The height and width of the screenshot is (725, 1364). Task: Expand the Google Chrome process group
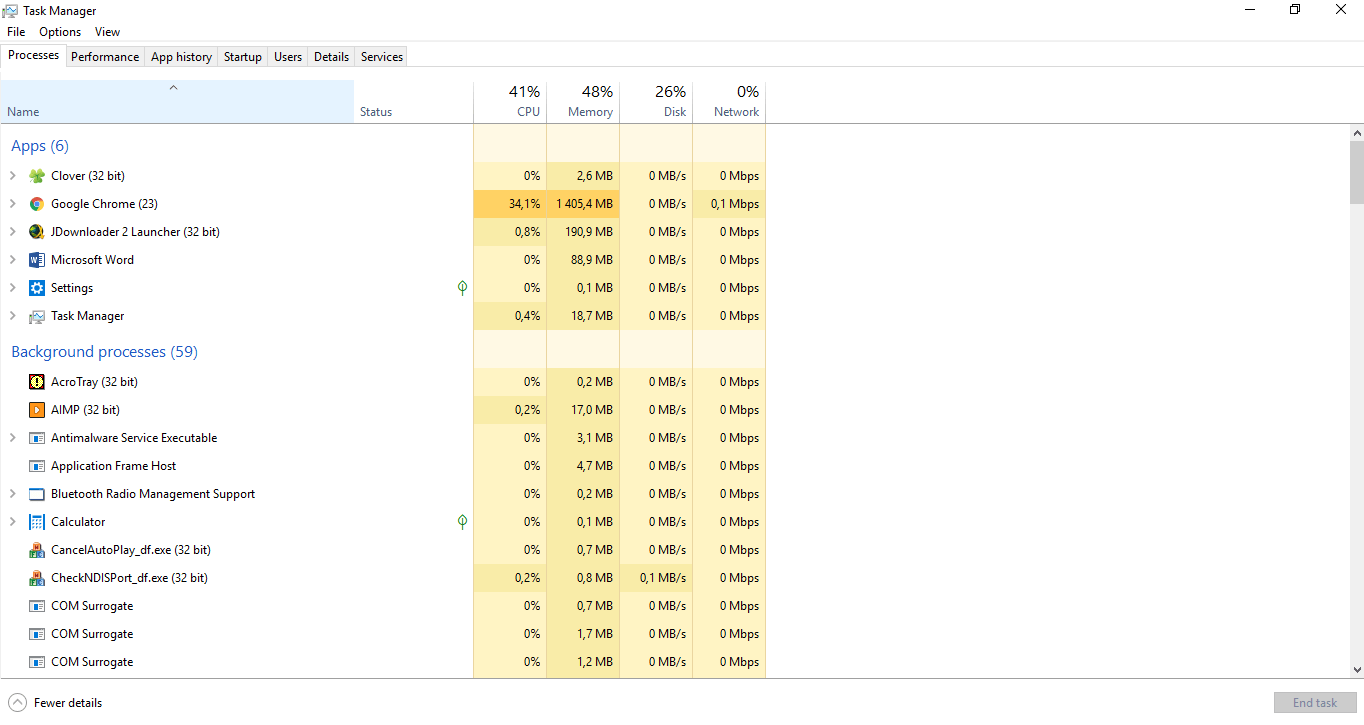pos(12,203)
